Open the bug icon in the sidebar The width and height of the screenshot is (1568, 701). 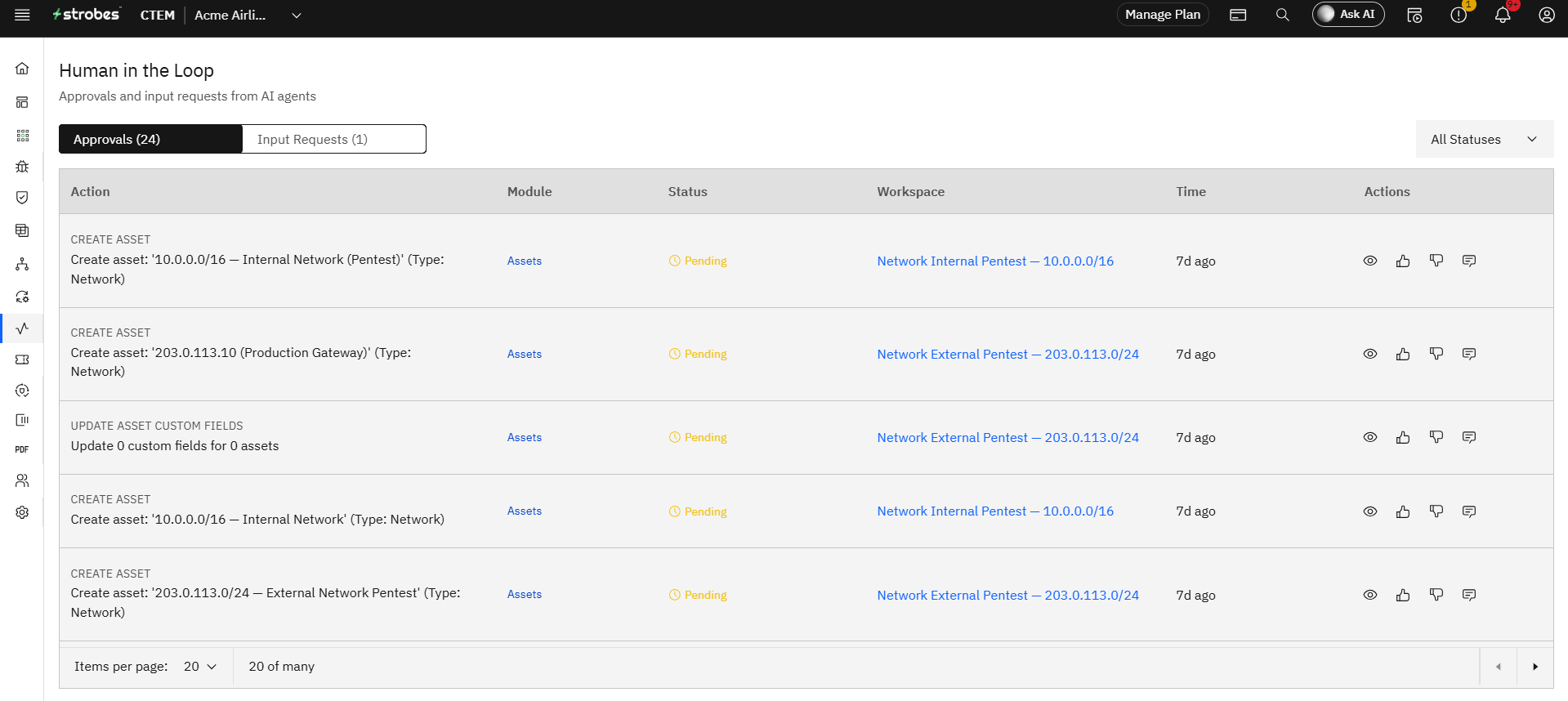22,167
